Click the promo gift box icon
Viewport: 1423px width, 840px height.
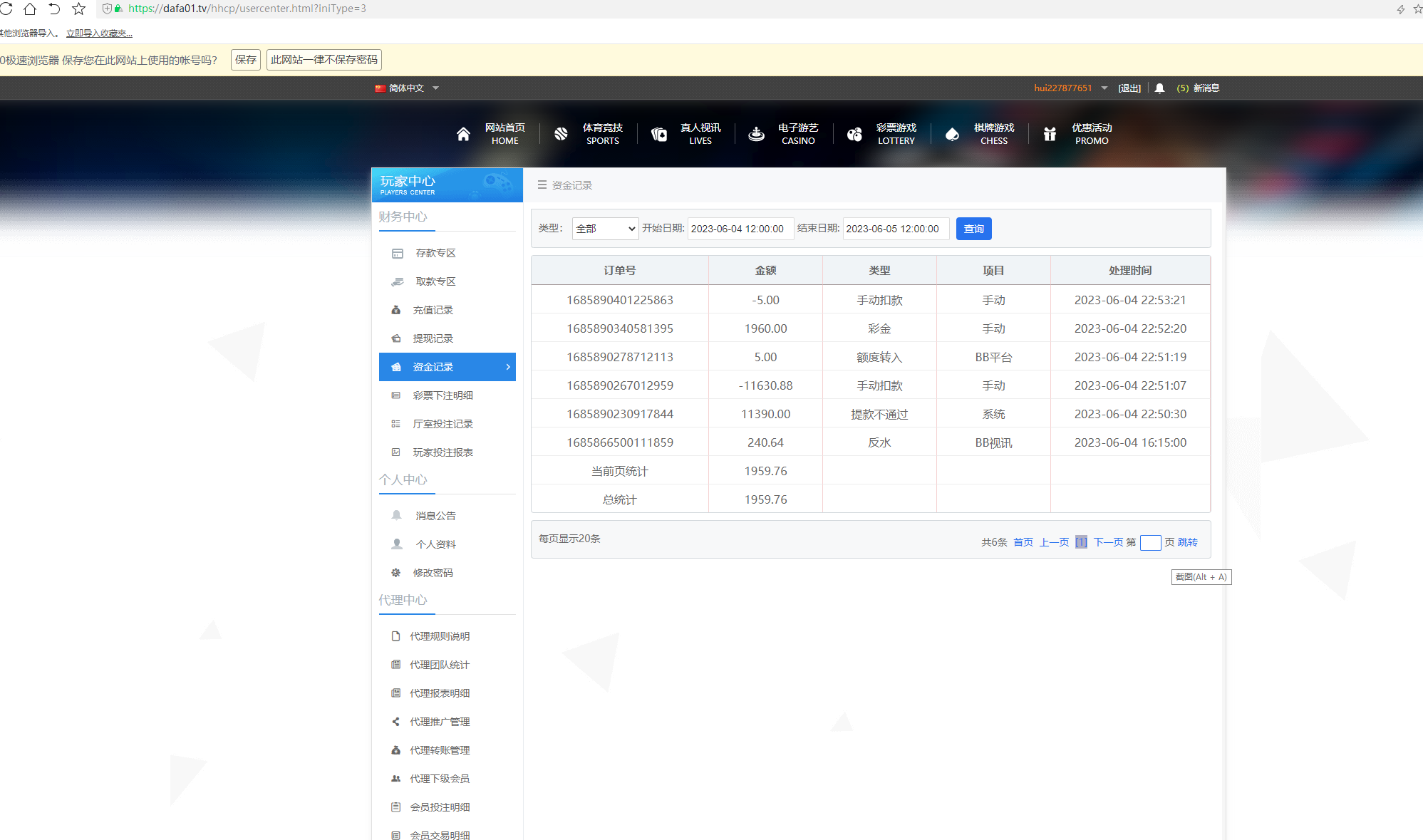[x=1050, y=134]
